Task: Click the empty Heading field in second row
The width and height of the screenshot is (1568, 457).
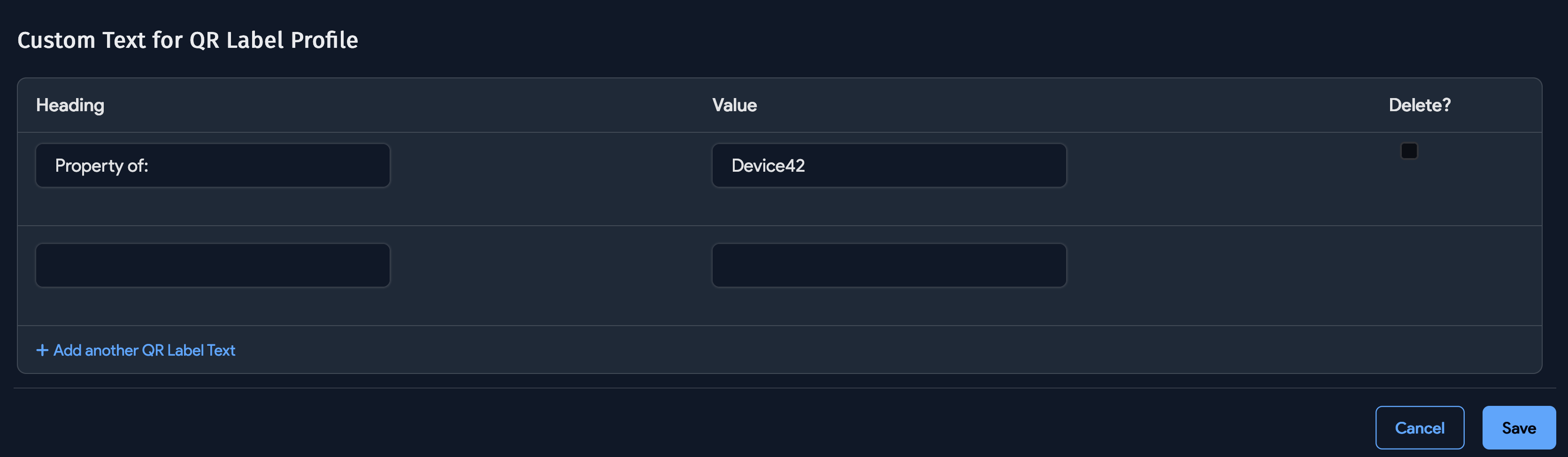Action: [x=213, y=265]
